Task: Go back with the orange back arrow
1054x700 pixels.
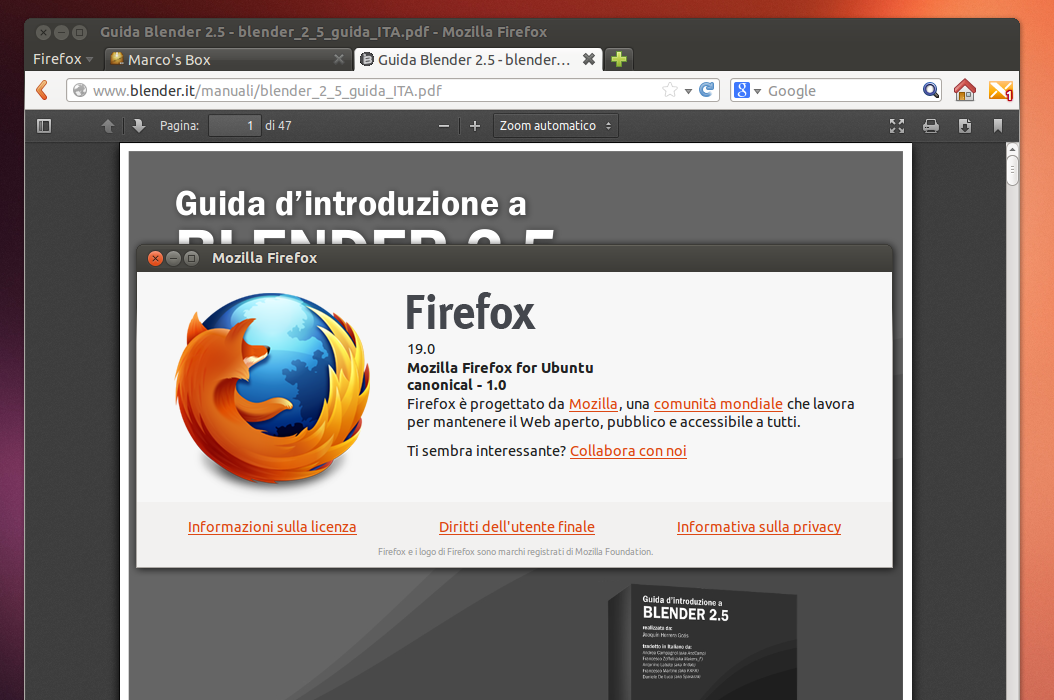Action: click(42, 90)
